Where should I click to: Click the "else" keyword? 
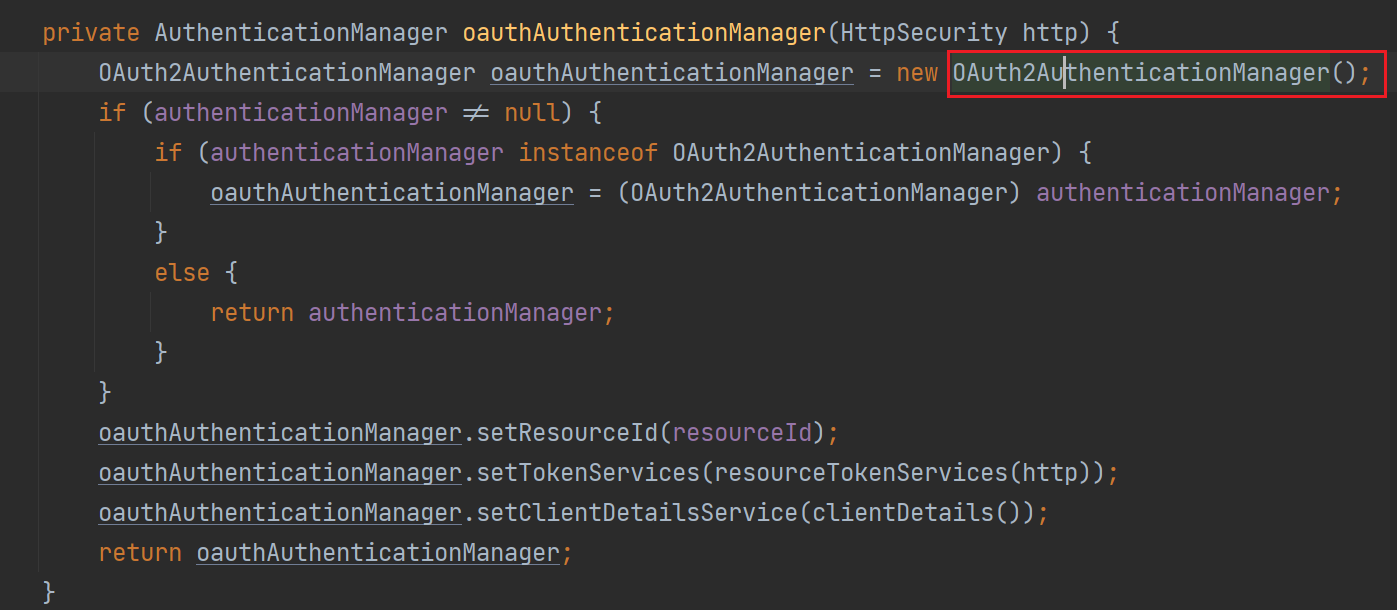[x=182, y=273]
